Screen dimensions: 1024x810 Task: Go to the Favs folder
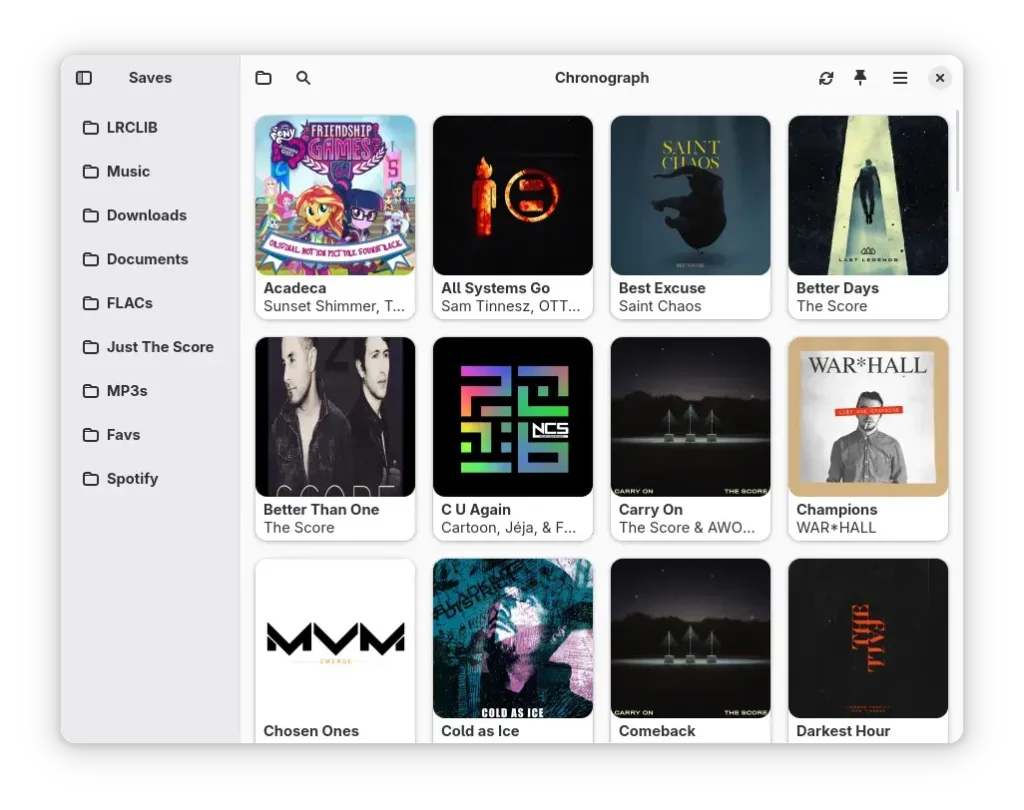(x=123, y=435)
